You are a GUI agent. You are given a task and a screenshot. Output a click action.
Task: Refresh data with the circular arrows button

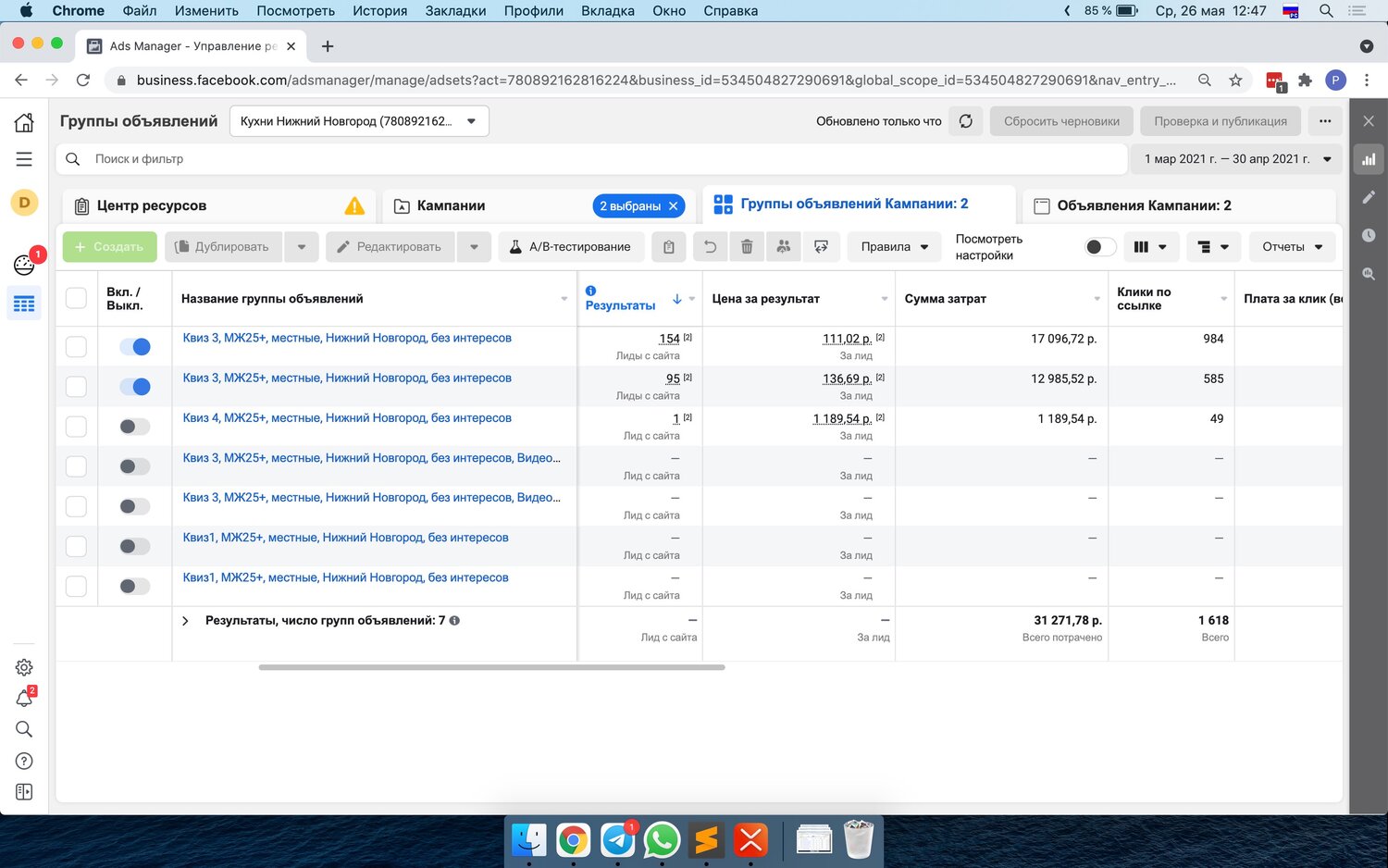(x=965, y=121)
